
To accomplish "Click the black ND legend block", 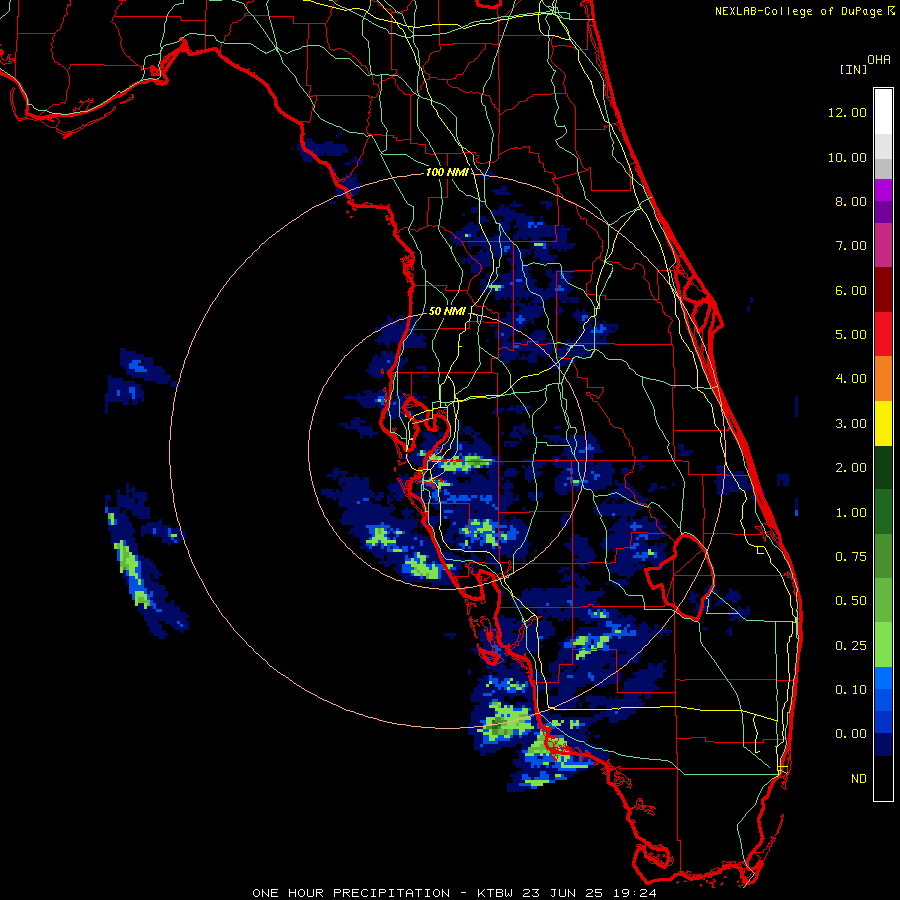I will pos(883,778).
